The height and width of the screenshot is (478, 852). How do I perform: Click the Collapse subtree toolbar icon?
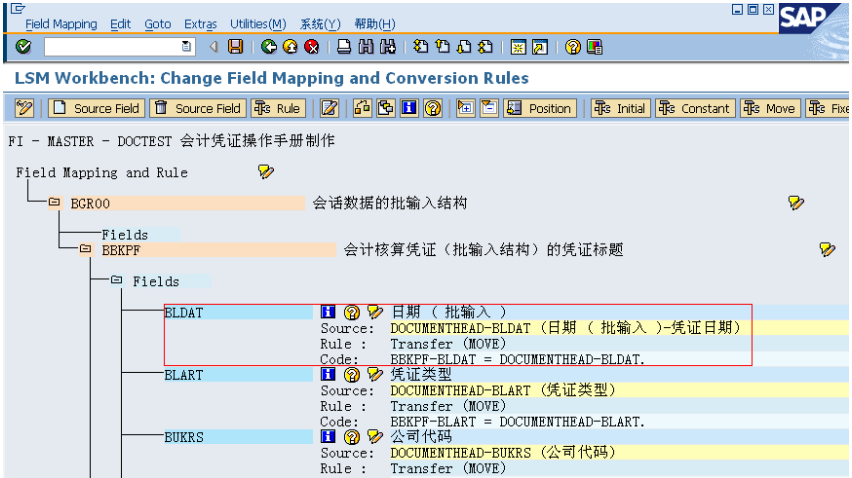click(489, 108)
